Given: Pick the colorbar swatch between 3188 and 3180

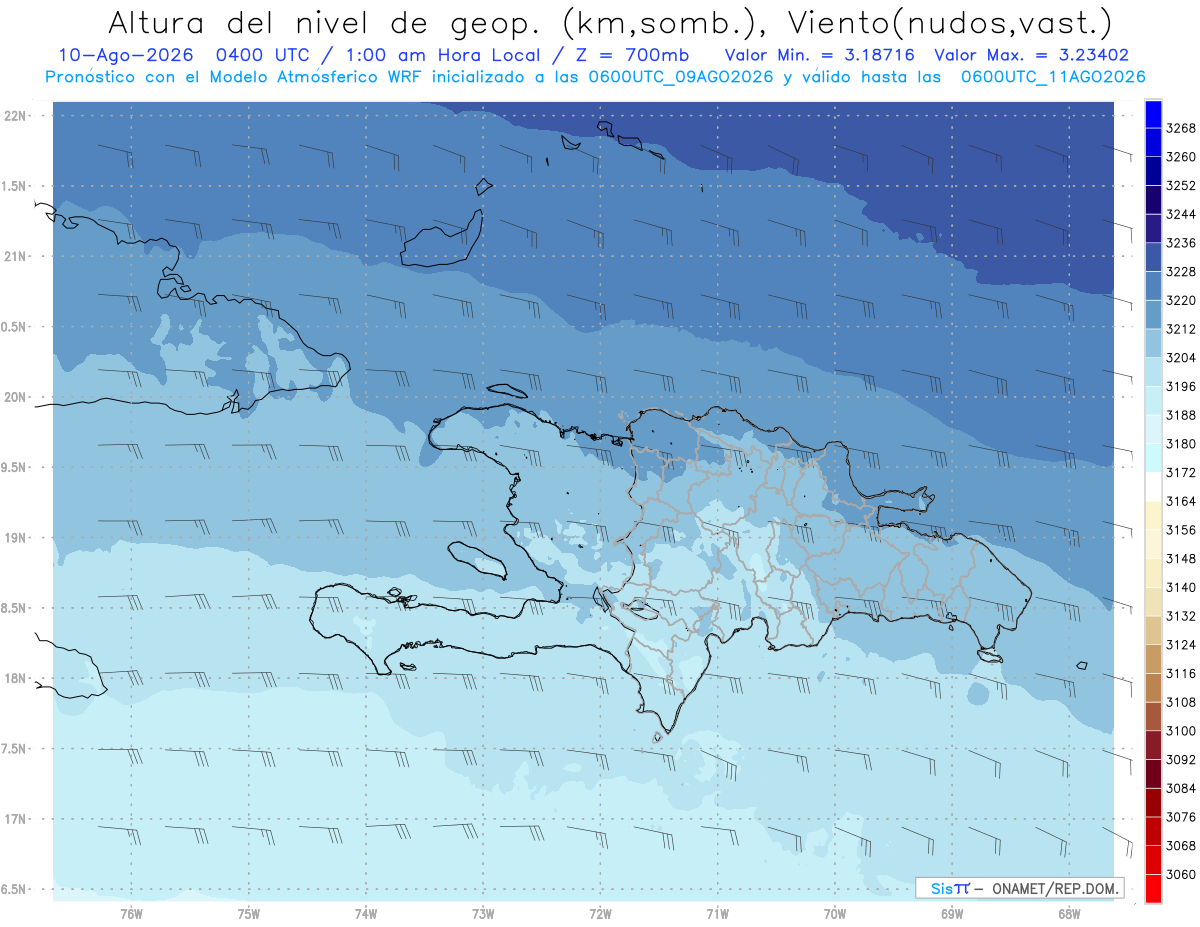Looking at the screenshot, I should point(1153,430).
